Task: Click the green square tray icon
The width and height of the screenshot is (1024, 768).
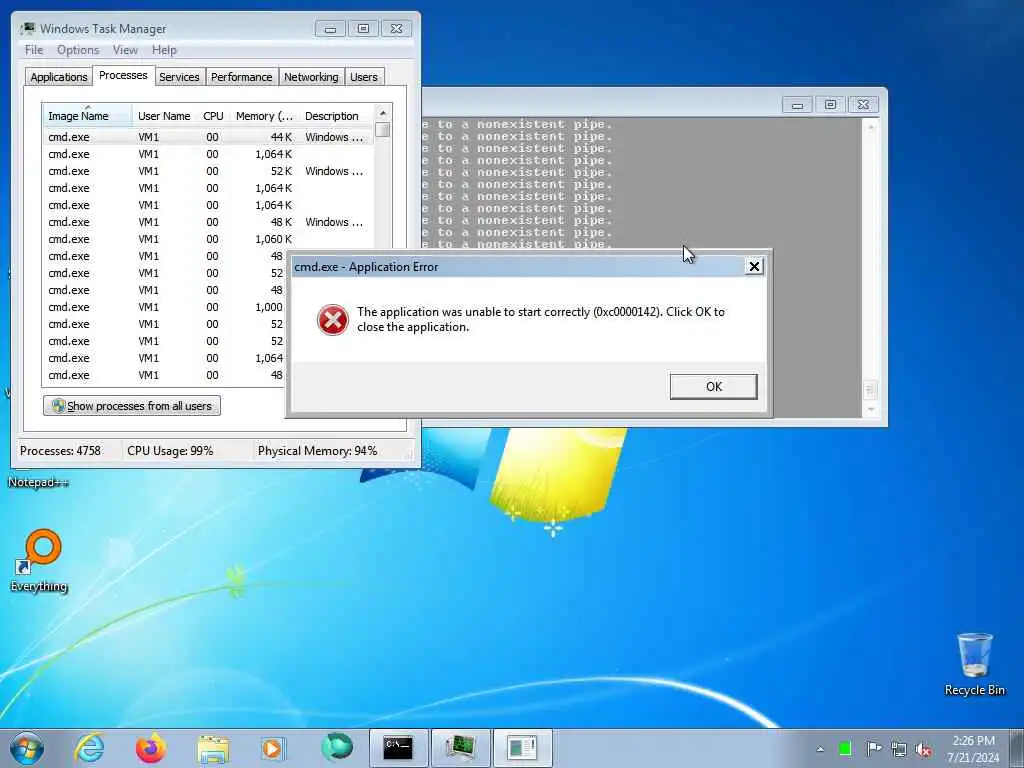Action: [845, 749]
